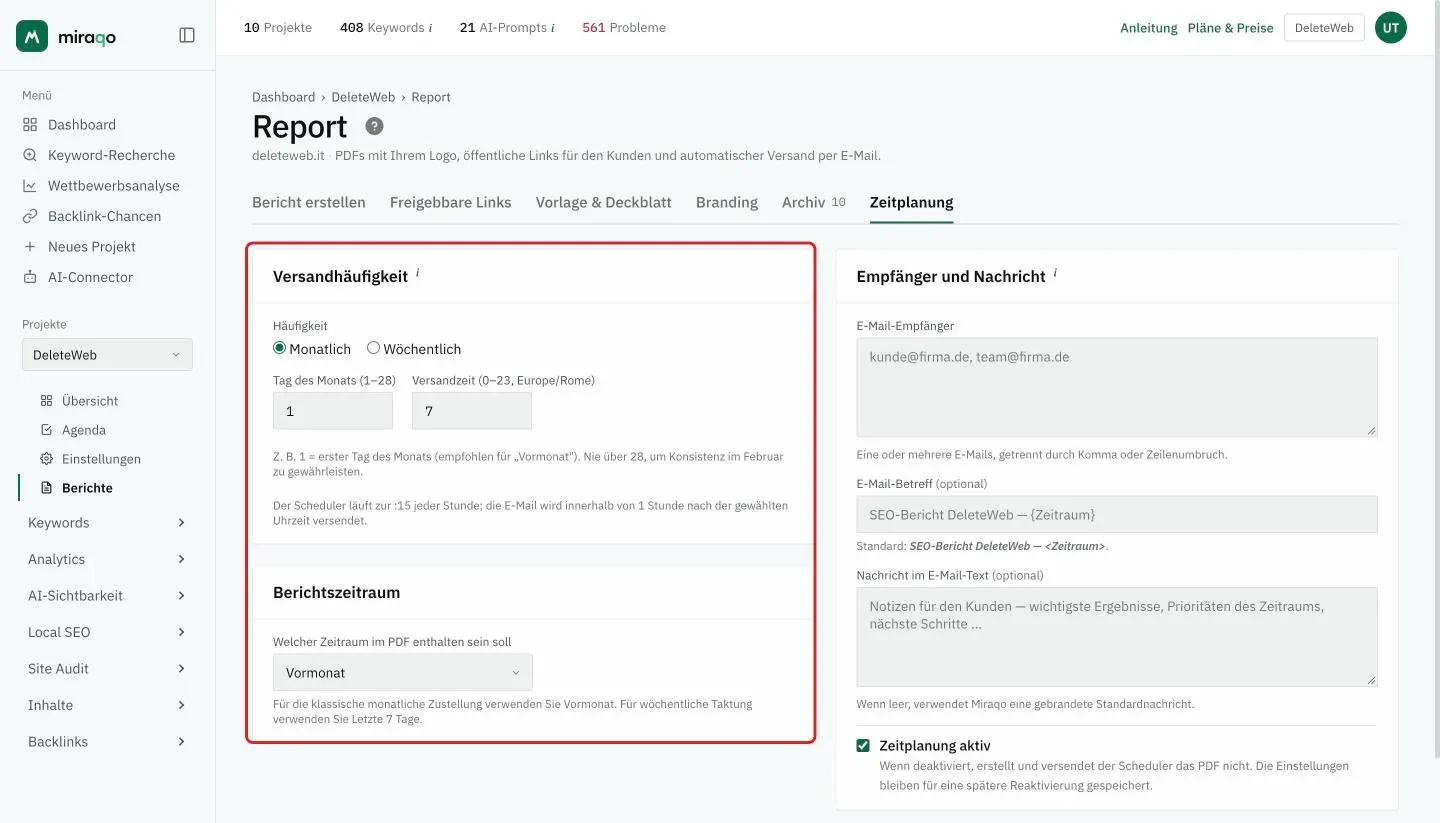Open the Pläne & Preise link

1231,28
